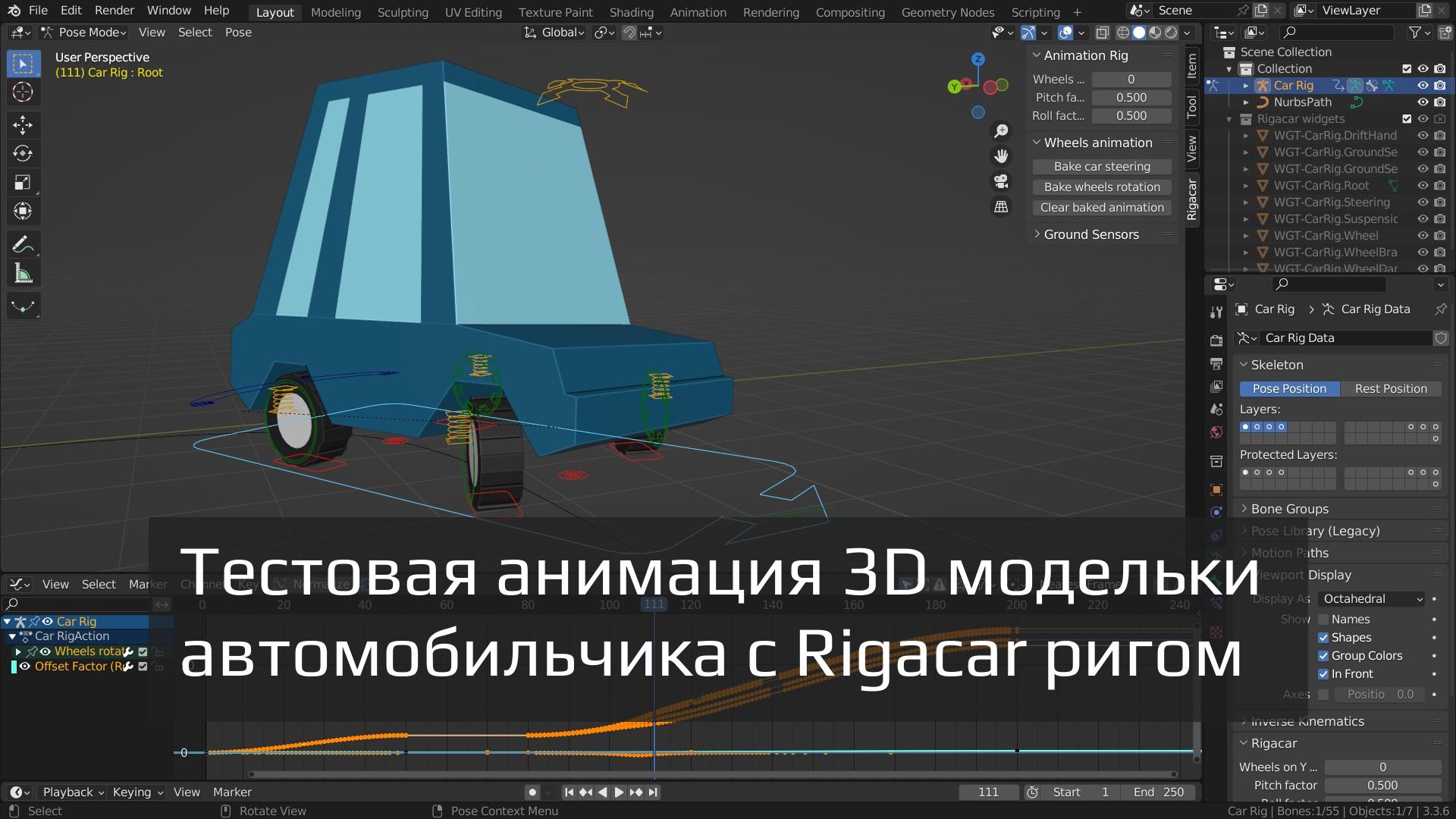1456x819 pixels.
Task: Expand the Bone Groups section
Action: tap(1289, 509)
